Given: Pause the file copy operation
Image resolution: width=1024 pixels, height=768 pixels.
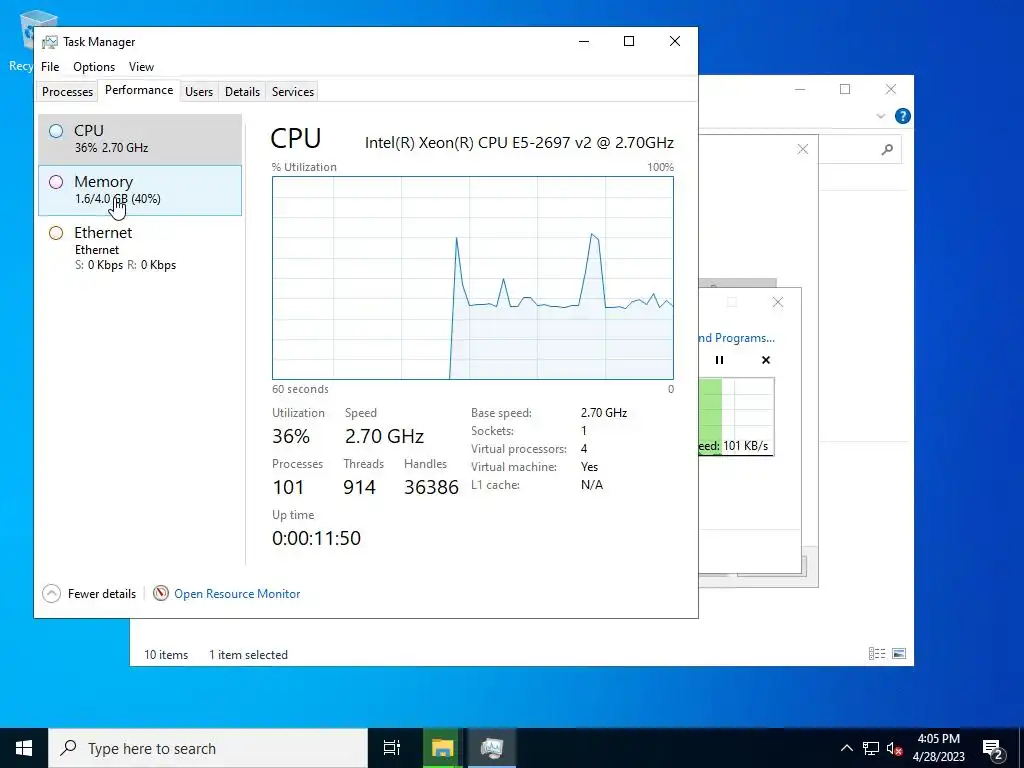Looking at the screenshot, I should point(720,360).
